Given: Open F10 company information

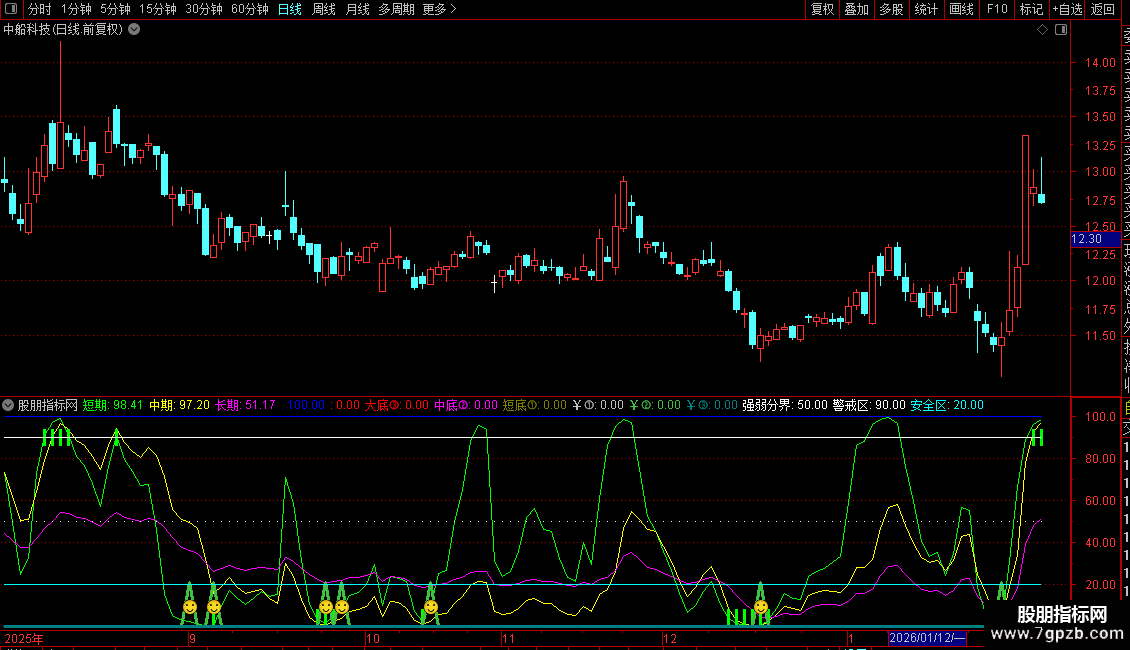Looking at the screenshot, I should pyautogui.click(x=997, y=9).
